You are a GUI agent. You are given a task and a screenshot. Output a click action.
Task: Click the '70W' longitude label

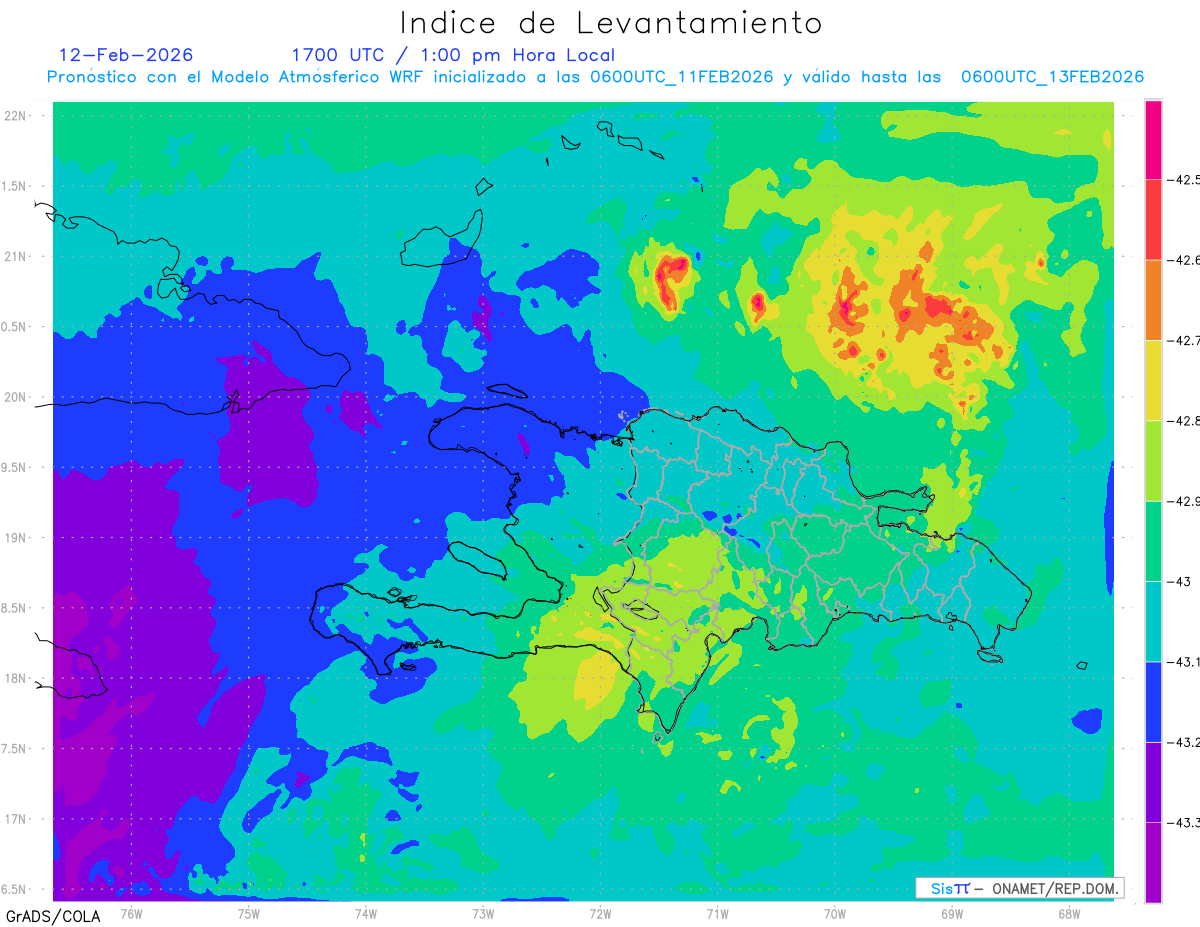click(x=834, y=913)
